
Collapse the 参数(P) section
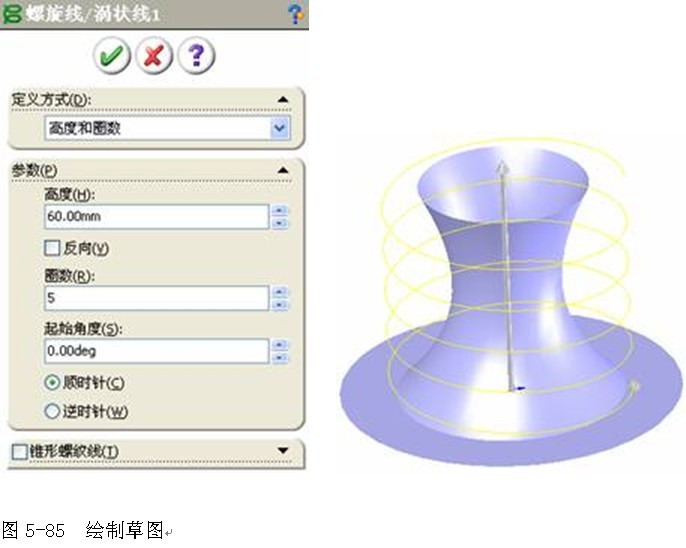[283, 170]
